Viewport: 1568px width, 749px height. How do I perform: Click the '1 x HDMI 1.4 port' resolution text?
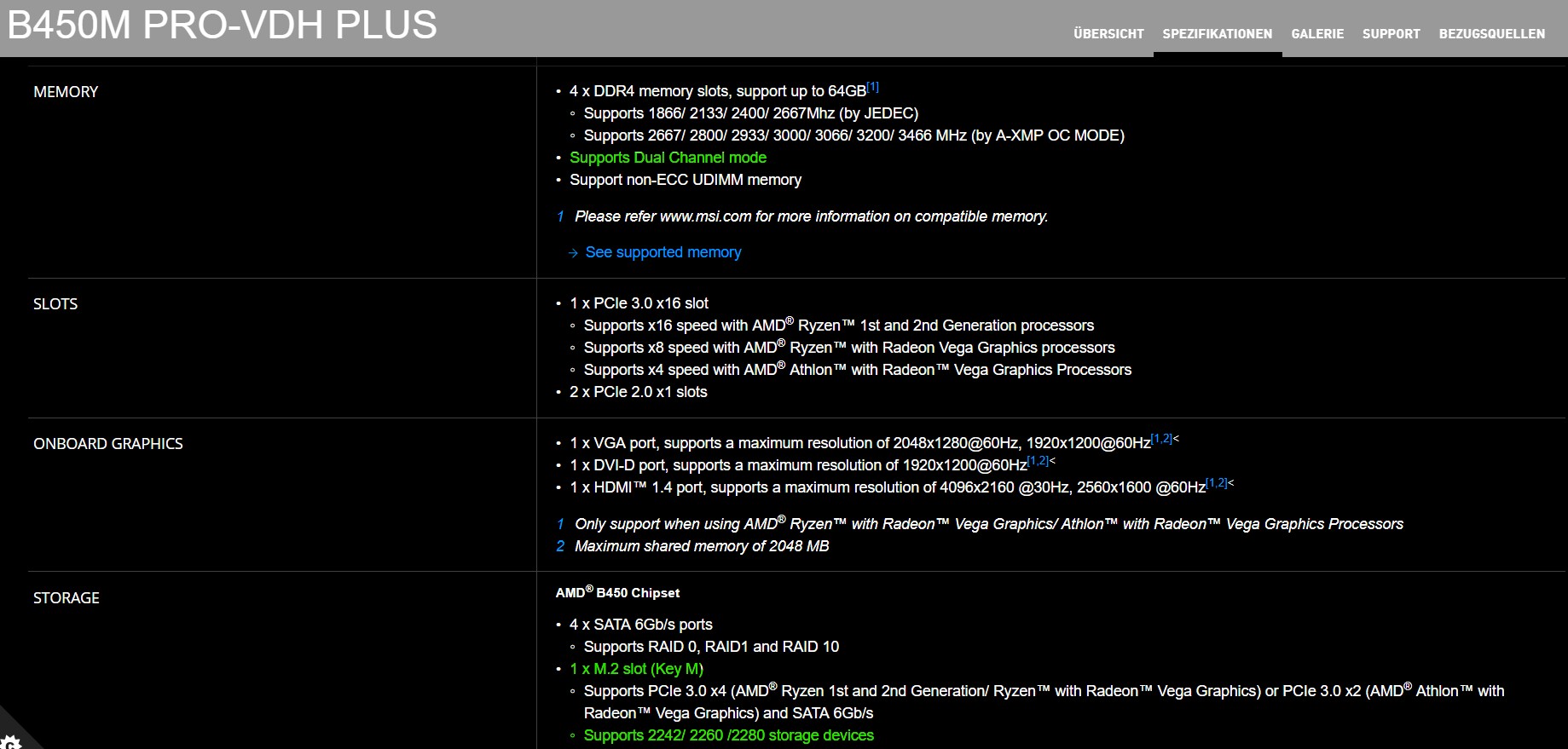coord(888,487)
